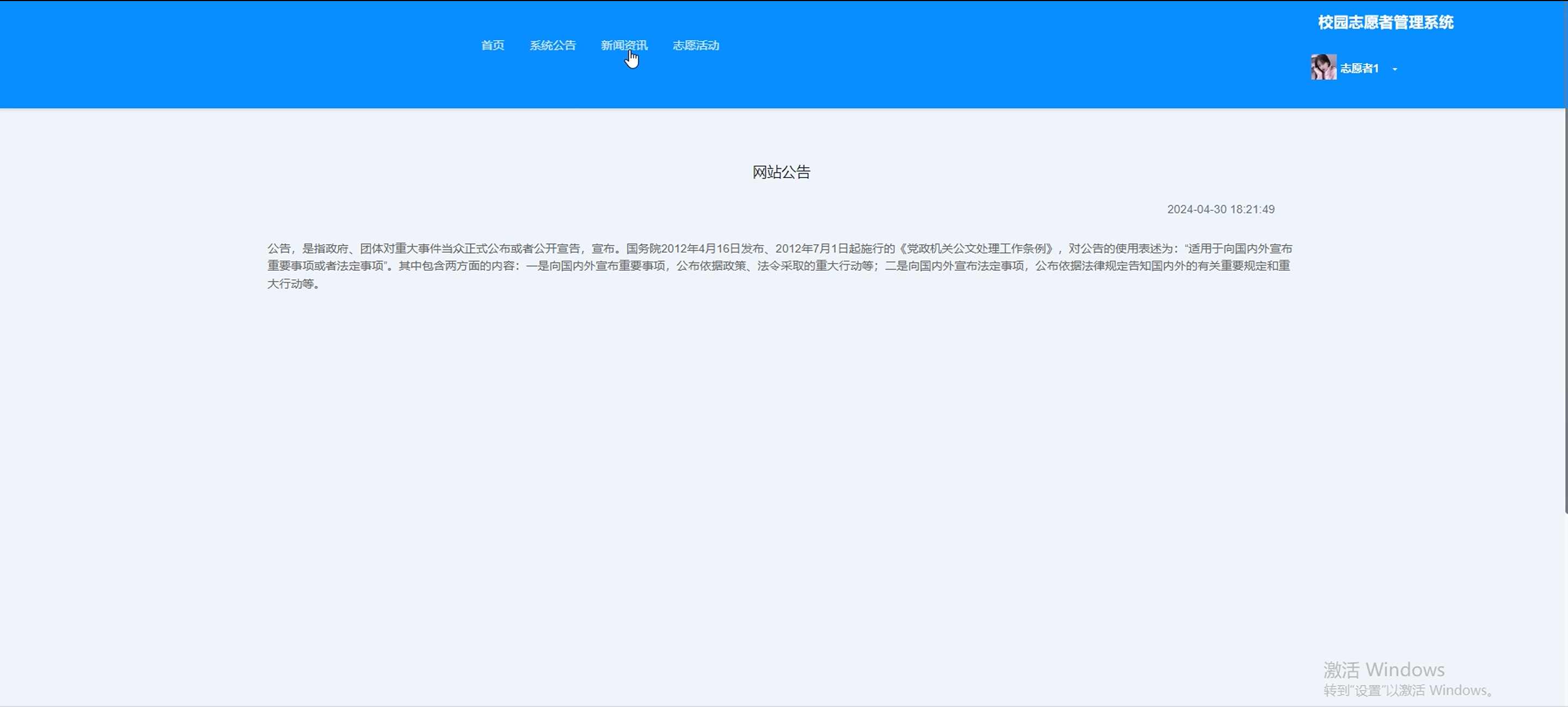This screenshot has height=707, width=1568.
Task: Click the 校园志愿者管理系统 site title
Action: [1386, 22]
